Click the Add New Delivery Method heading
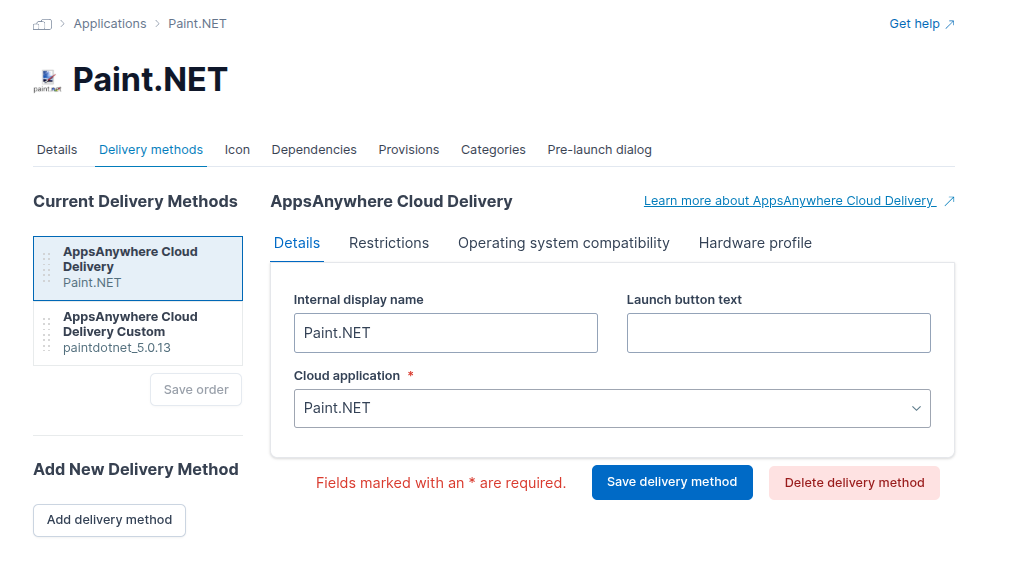 coord(136,470)
